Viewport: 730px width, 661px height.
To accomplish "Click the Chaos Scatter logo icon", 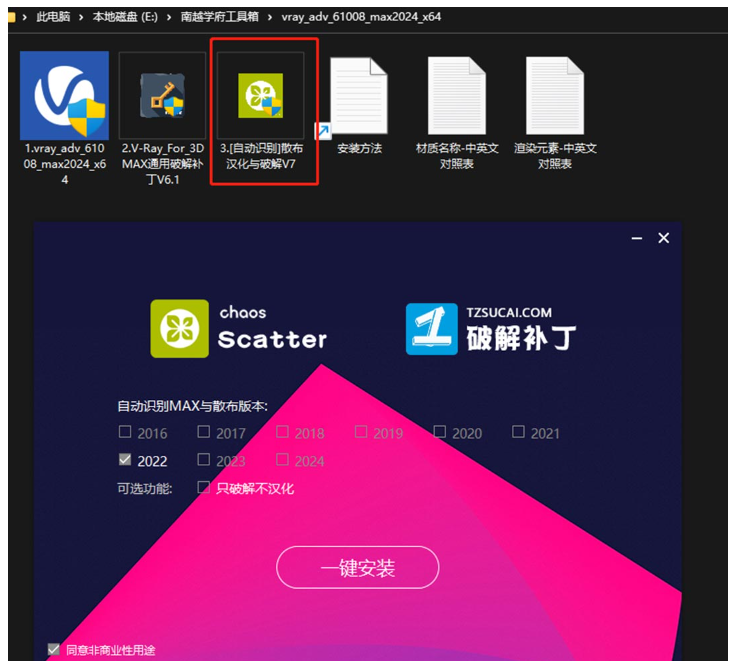I will tap(180, 329).
